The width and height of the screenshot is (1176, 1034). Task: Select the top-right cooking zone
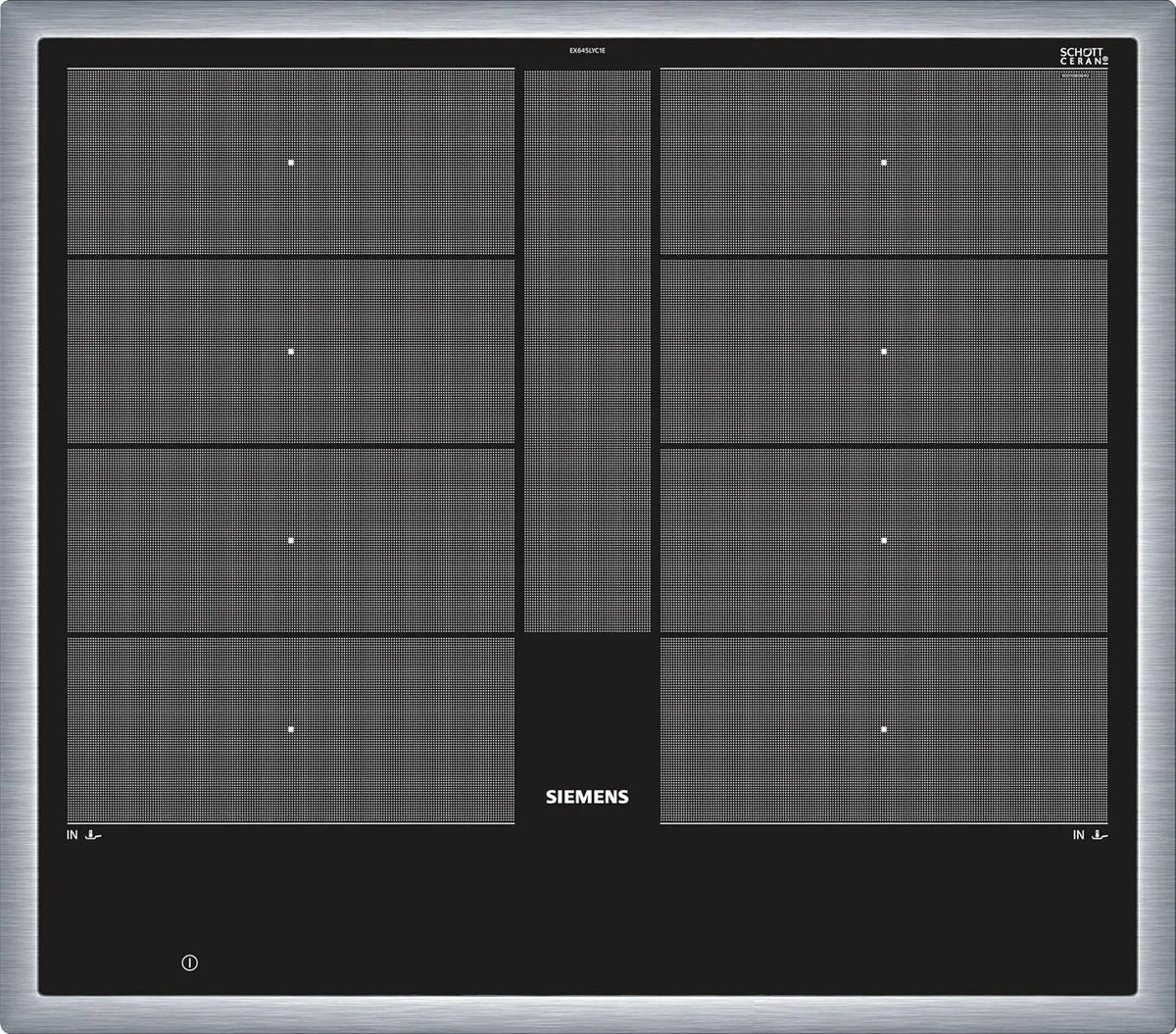pos(884,162)
